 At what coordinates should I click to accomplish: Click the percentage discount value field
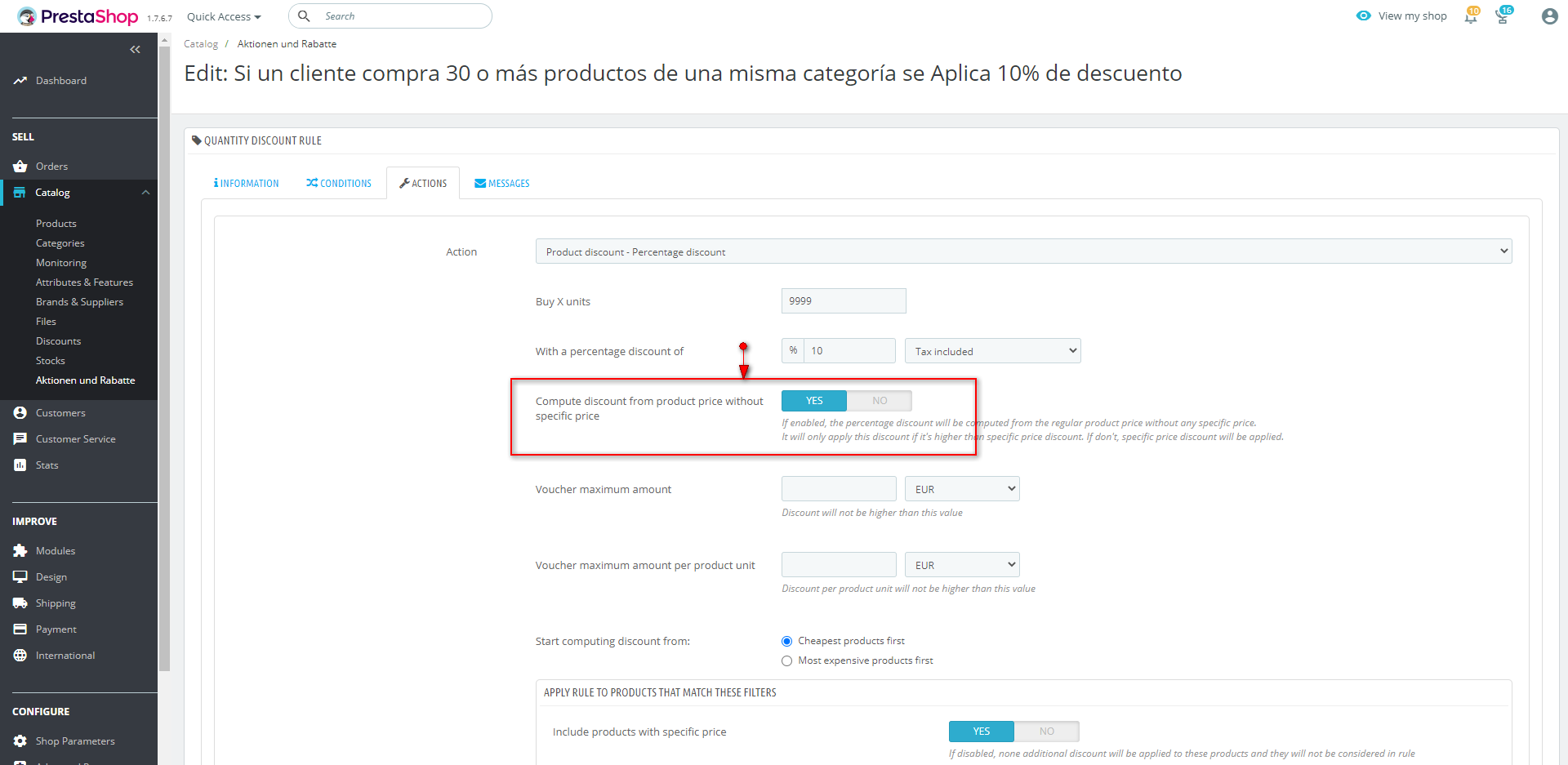pos(849,351)
